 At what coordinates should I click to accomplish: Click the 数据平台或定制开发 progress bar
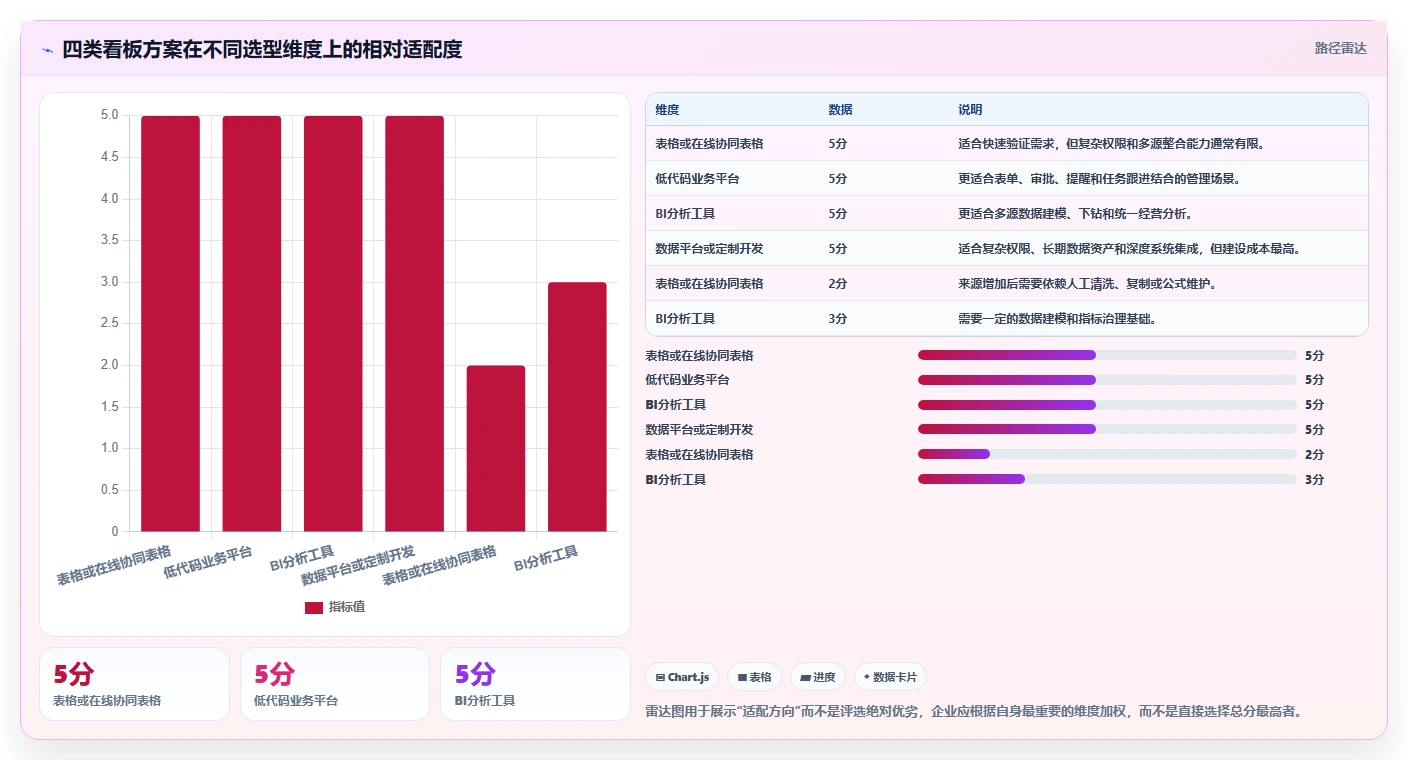pyautogui.click(x=1107, y=430)
